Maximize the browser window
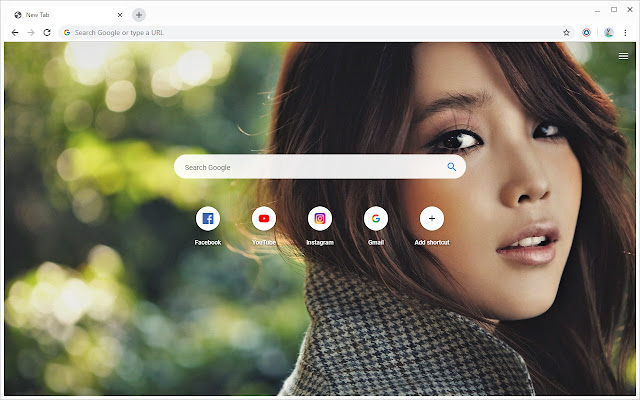Image resolution: width=640 pixels, height=400 pixels. pos(614,9)
